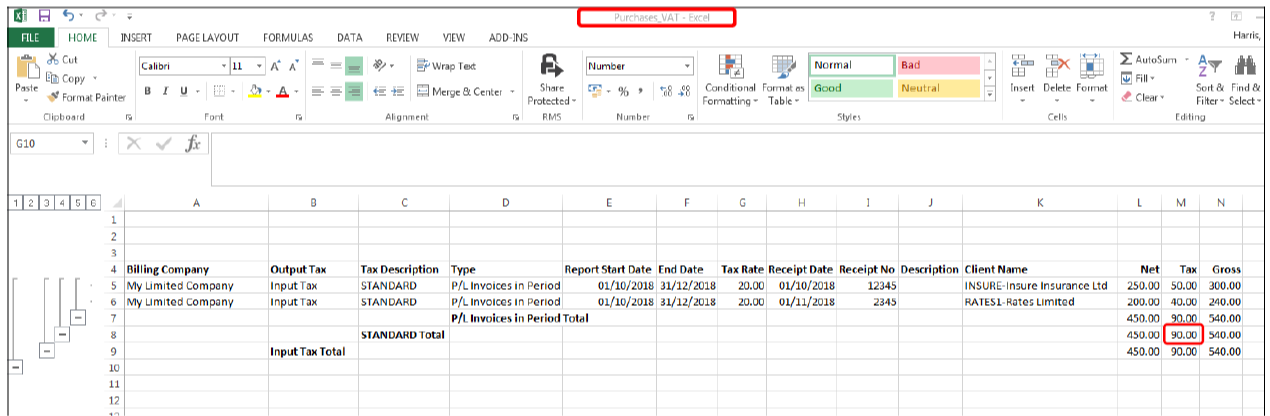This screenshot has height=416, width=1270.
Task: Toggle Wrap Text
Action: tap(446, 66)
